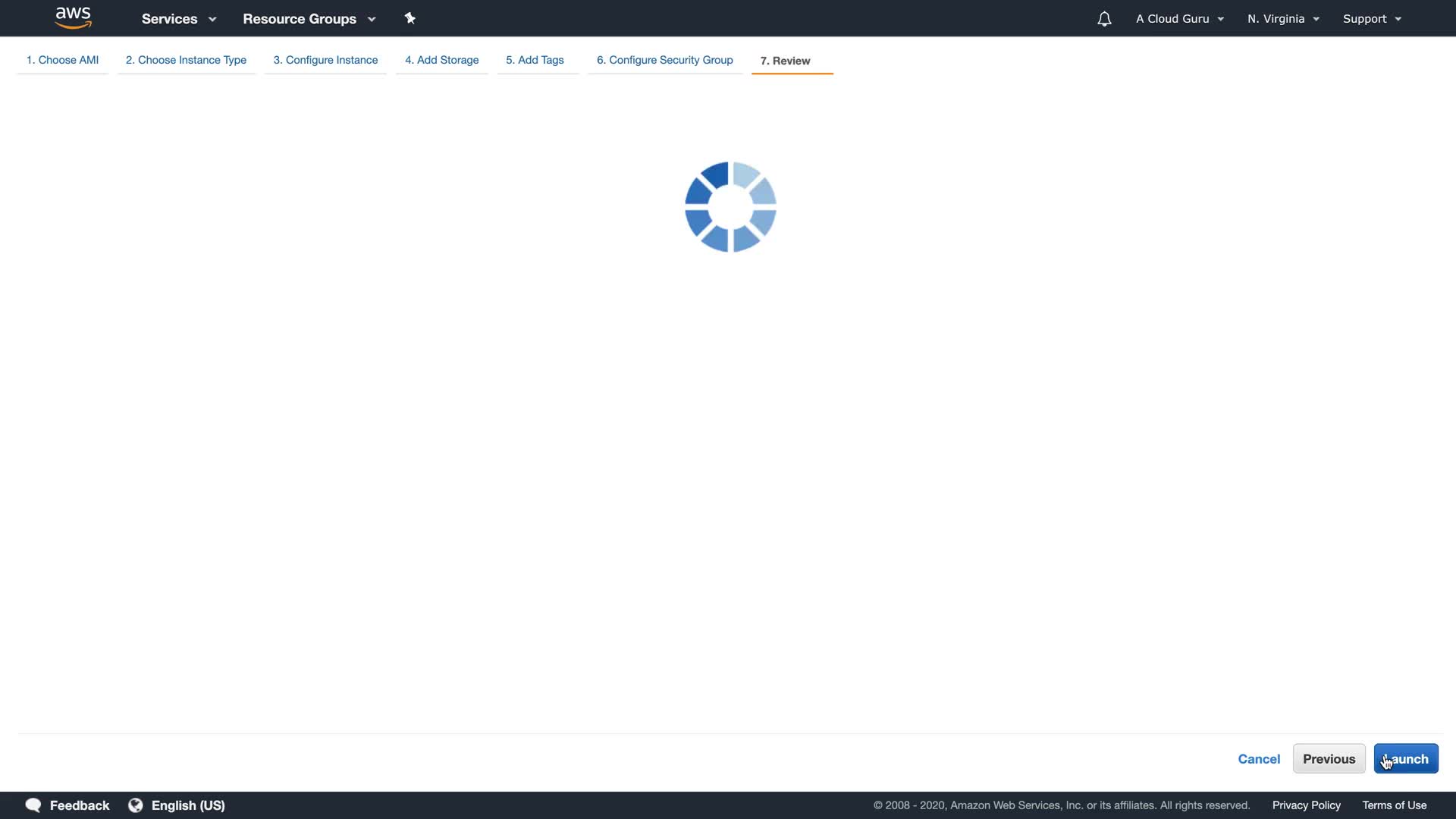
Task: Open the Configure Instance step tab
Action: pos(325,60)
